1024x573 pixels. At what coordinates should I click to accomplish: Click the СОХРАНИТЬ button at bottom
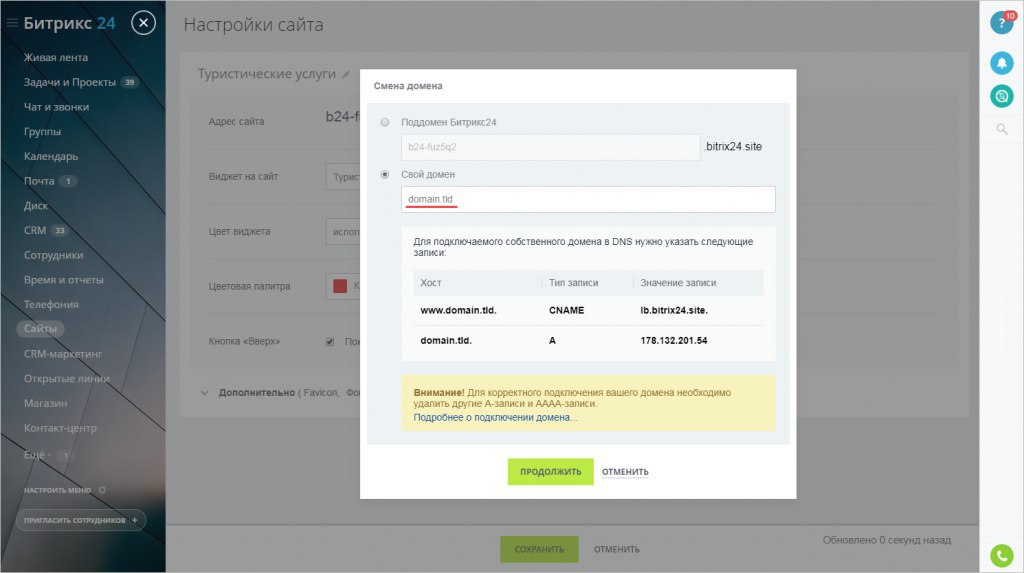tap(539, 549)
